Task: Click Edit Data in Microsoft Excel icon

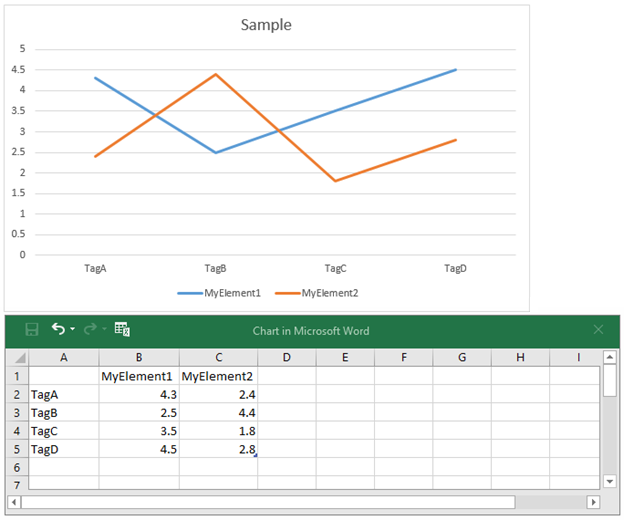Action: click(122, 330)
